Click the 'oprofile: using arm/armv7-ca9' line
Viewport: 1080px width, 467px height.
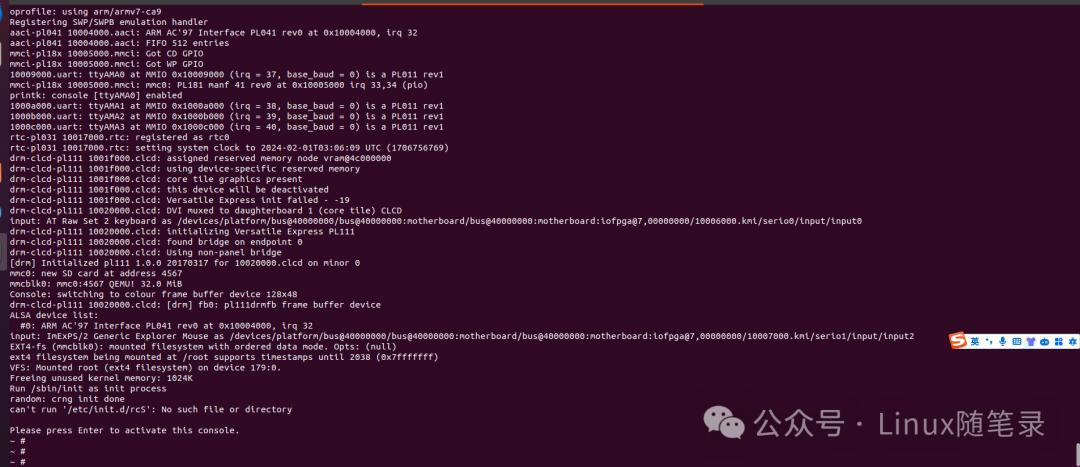pyautogui.click(x=81, y=12)
